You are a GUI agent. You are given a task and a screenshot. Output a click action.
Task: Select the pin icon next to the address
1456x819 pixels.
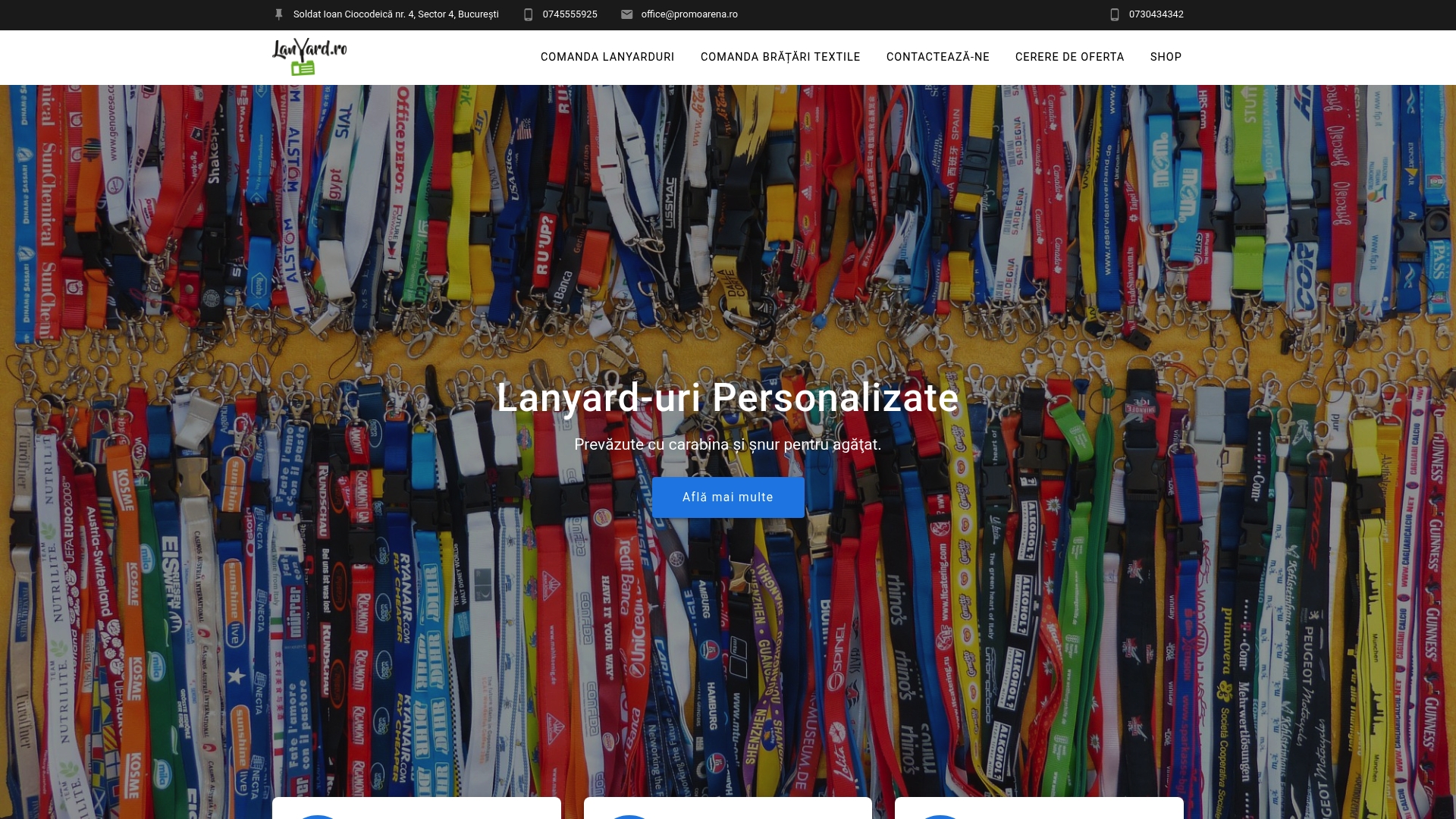[278, 14]
